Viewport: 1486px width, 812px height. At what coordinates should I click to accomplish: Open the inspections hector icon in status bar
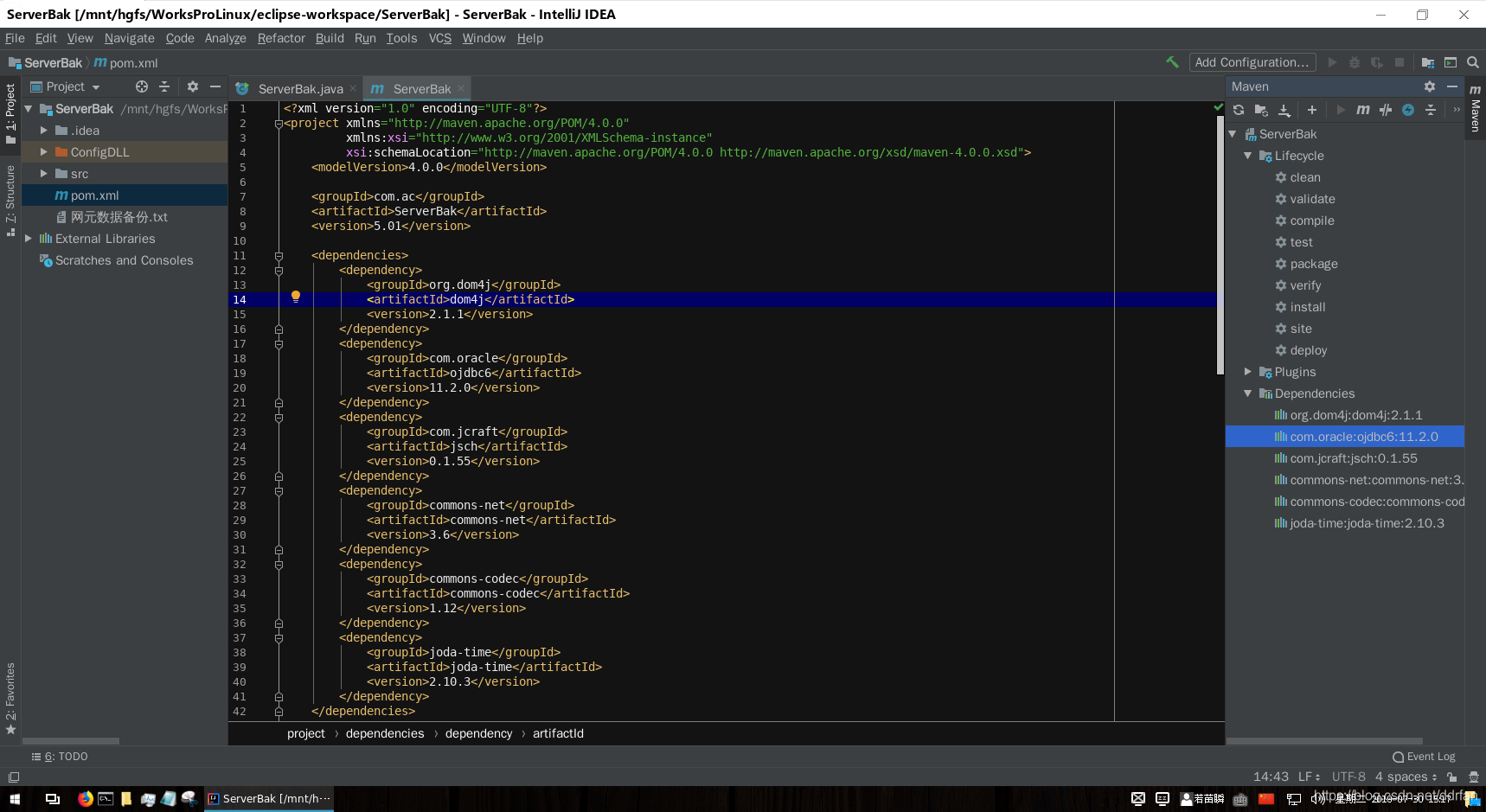1474,777
